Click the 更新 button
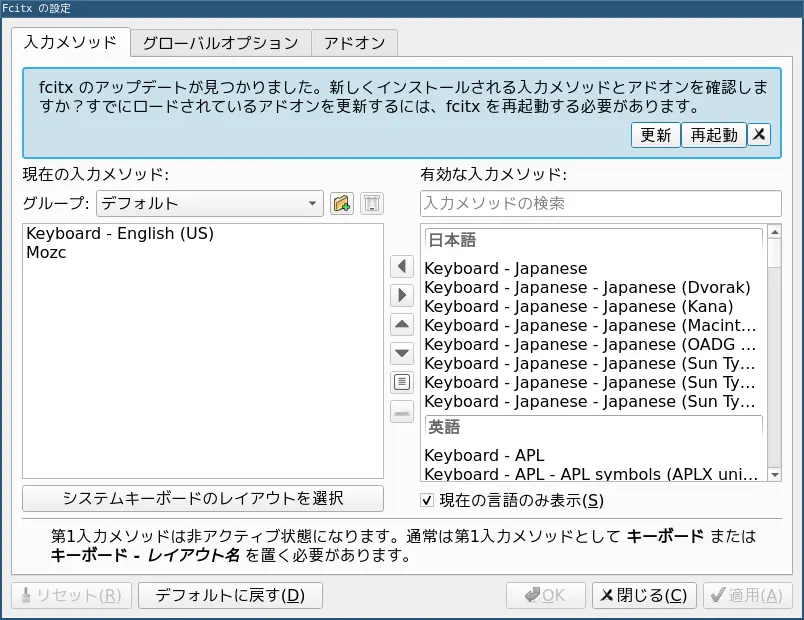The image size is (804, 620). 655,135
